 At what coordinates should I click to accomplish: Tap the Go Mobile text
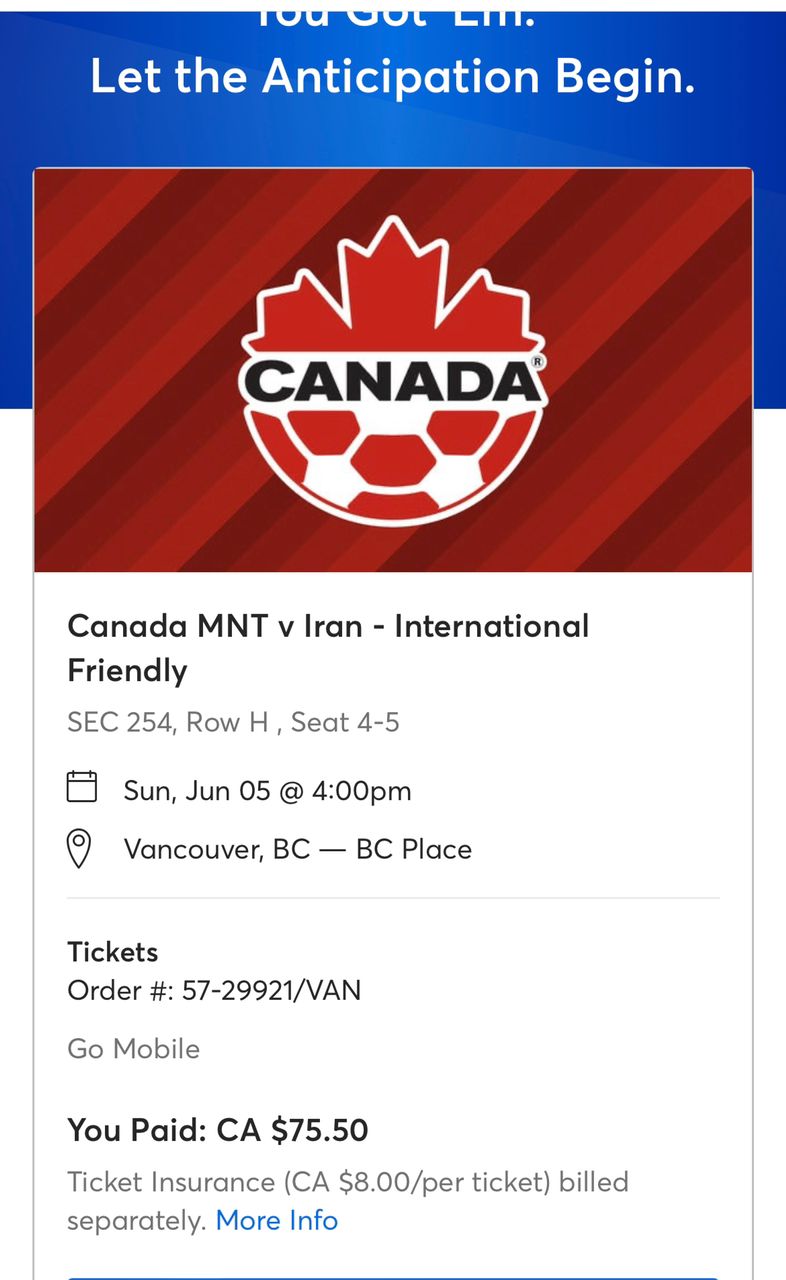133,1048
